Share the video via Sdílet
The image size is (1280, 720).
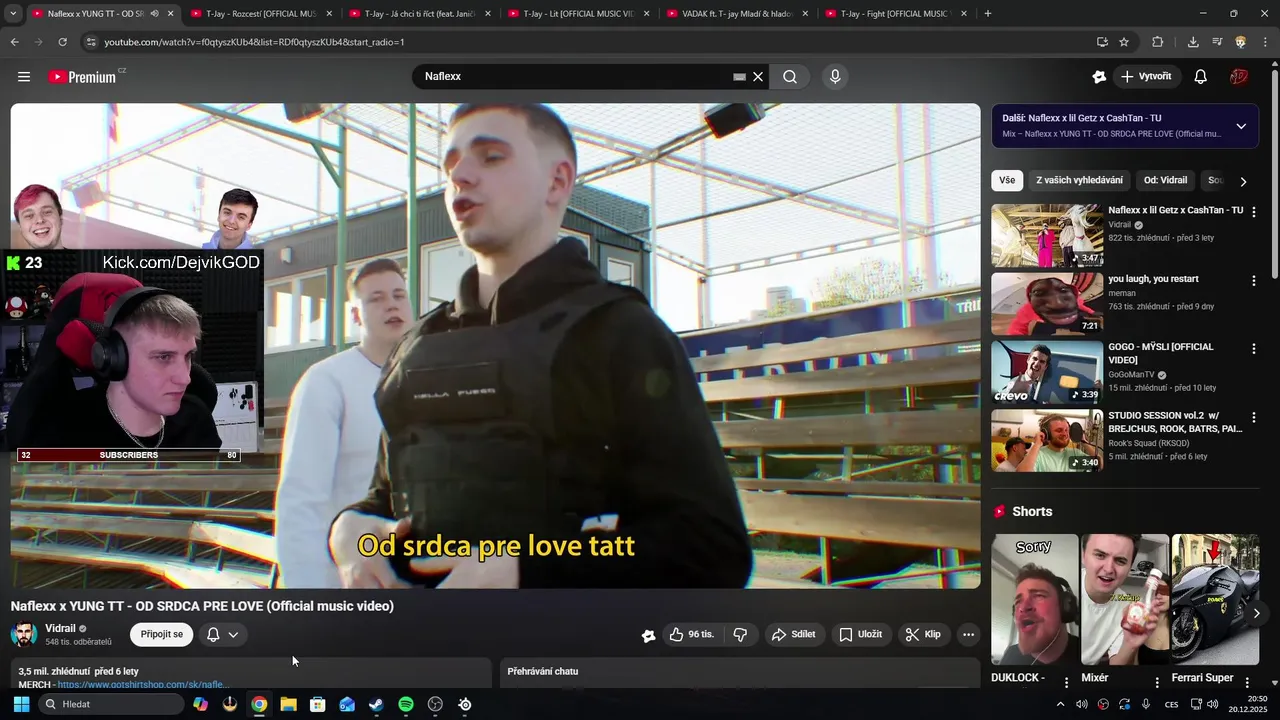click(794, 635)
